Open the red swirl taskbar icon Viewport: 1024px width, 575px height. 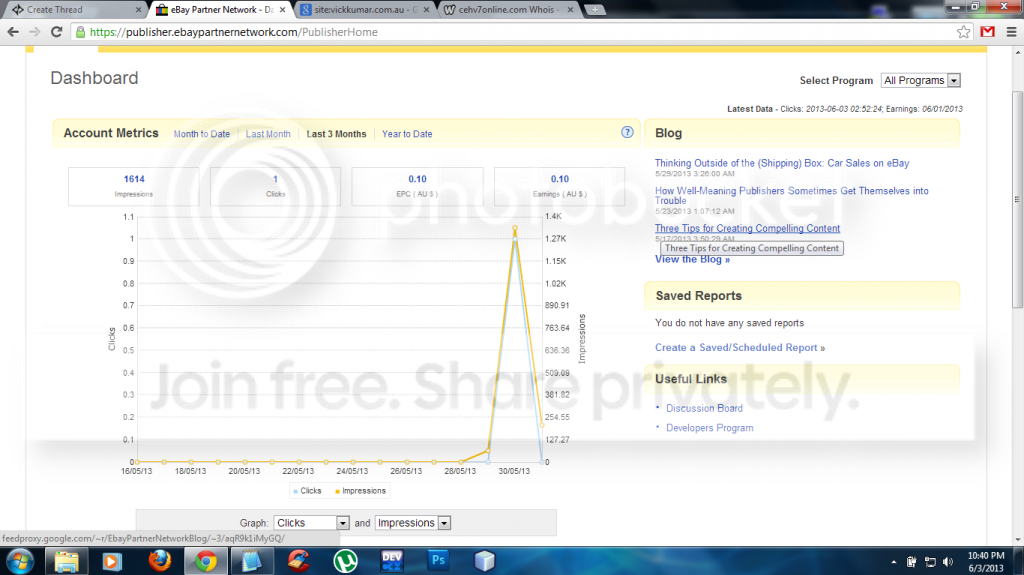298,561
